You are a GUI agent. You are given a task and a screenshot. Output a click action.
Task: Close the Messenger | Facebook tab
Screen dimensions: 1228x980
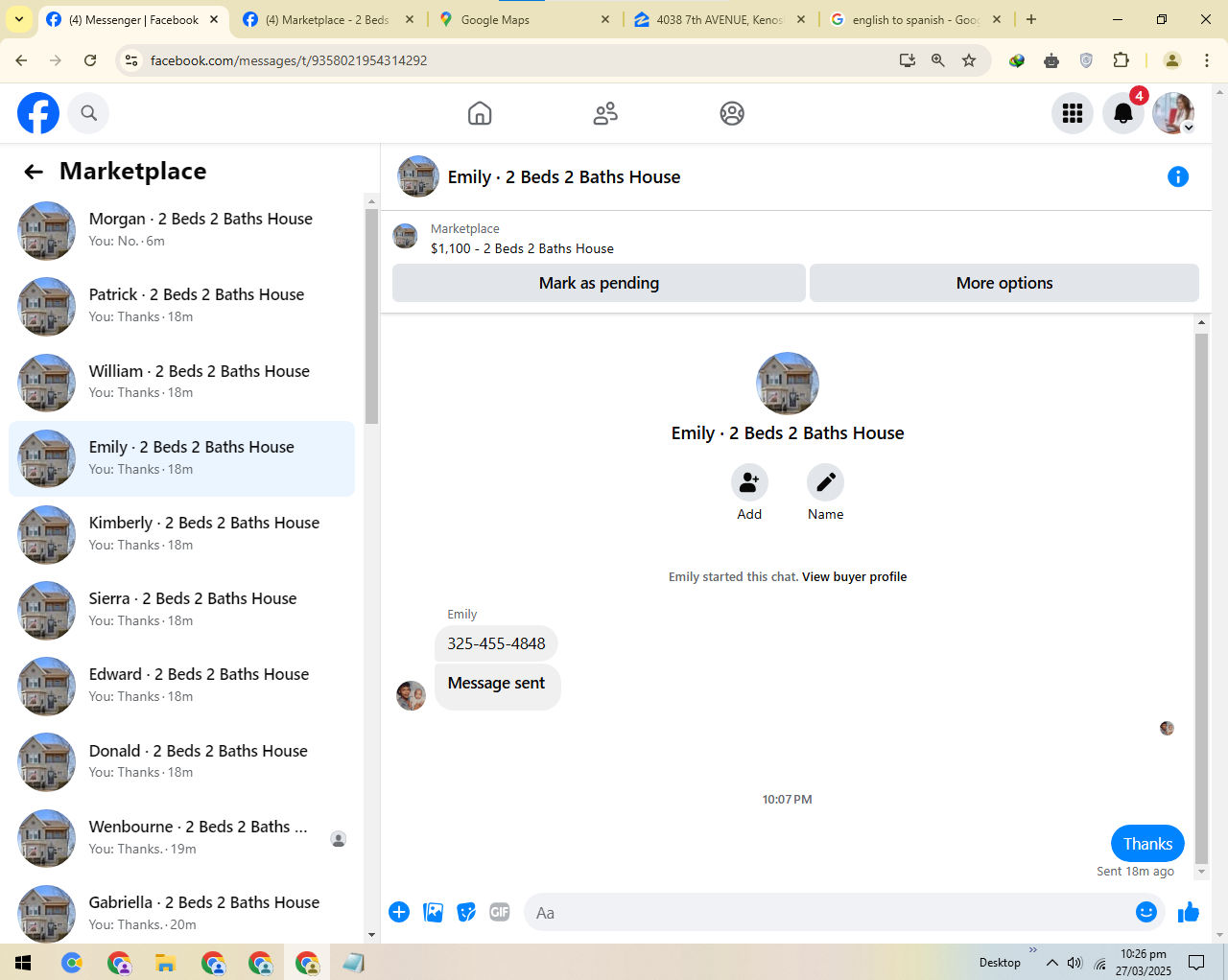point(214,19)
